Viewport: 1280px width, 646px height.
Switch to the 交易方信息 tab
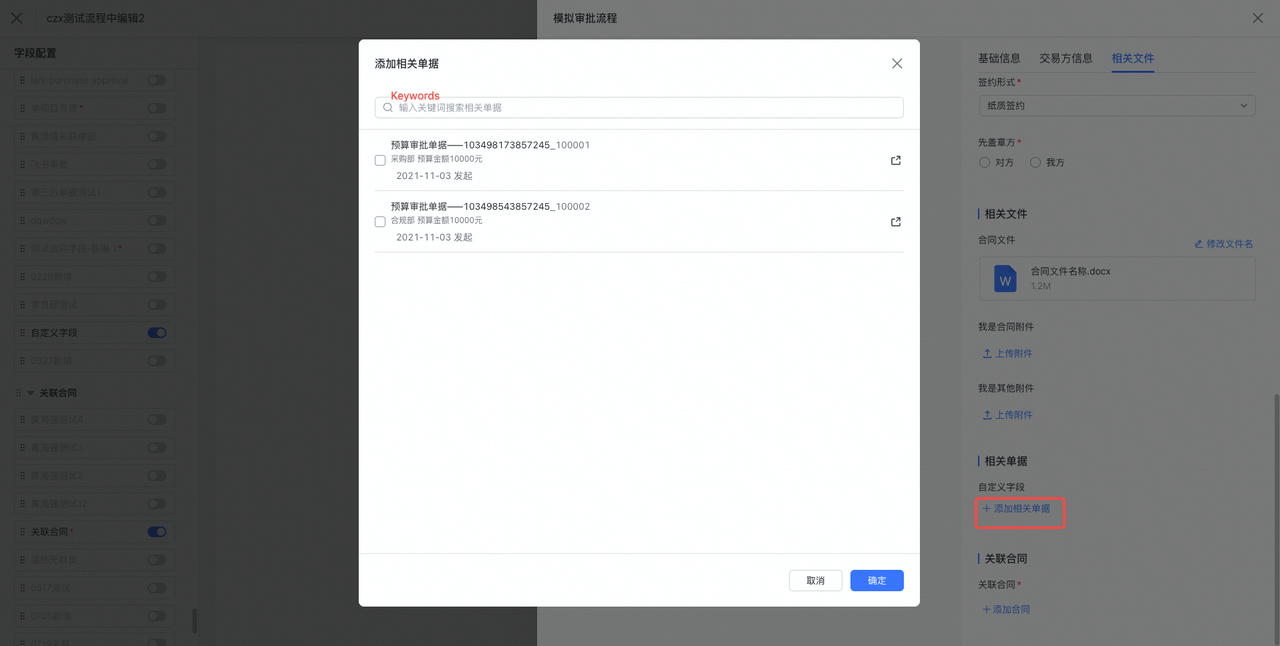point(1066,58)
